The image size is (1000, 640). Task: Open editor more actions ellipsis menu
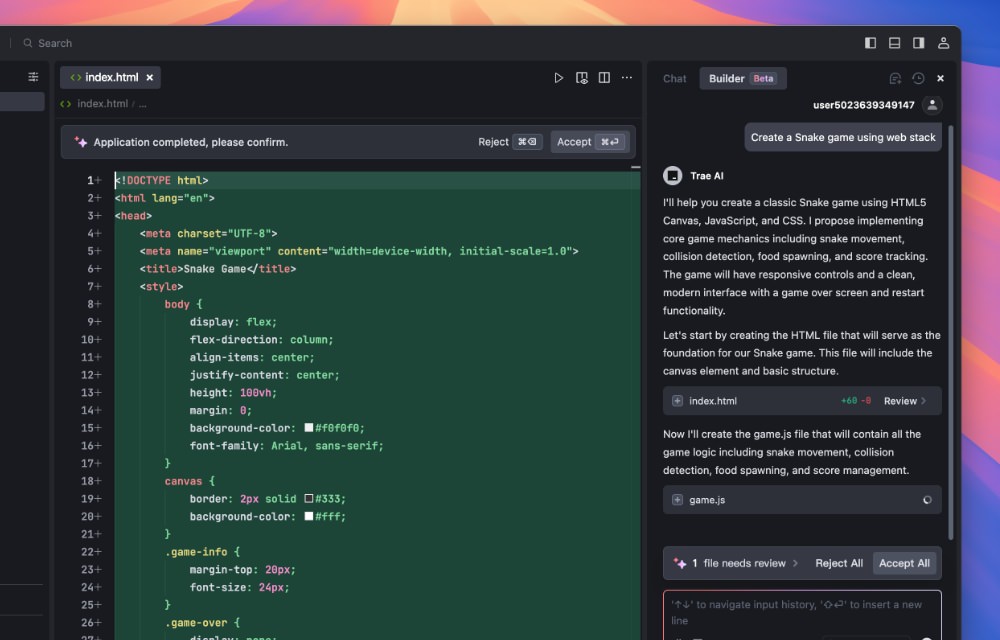(x=627, y=78)
